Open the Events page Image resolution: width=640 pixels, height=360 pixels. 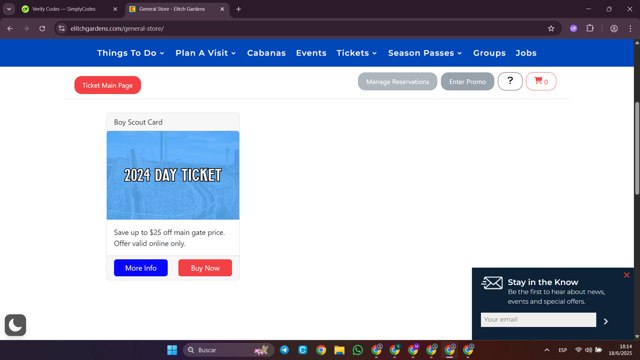(311, 53)
